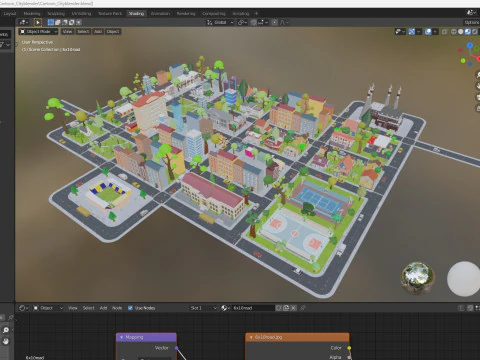Open the shader type Object dropdown
Viewport: 480px width, 360px height.
(x=48, y=308)
